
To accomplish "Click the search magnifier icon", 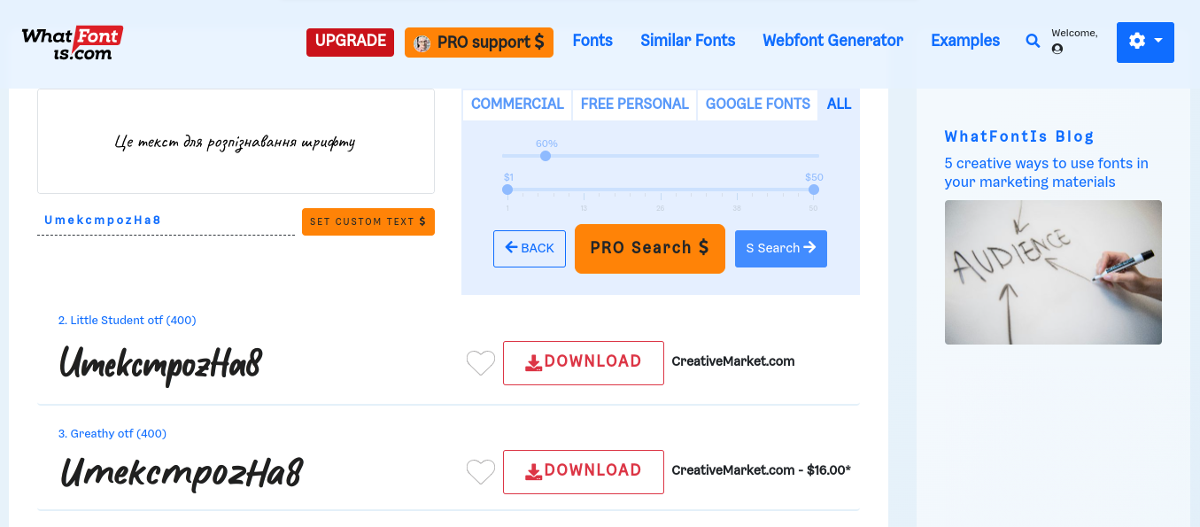I will pyautogui.click(x=1033, y=41).
